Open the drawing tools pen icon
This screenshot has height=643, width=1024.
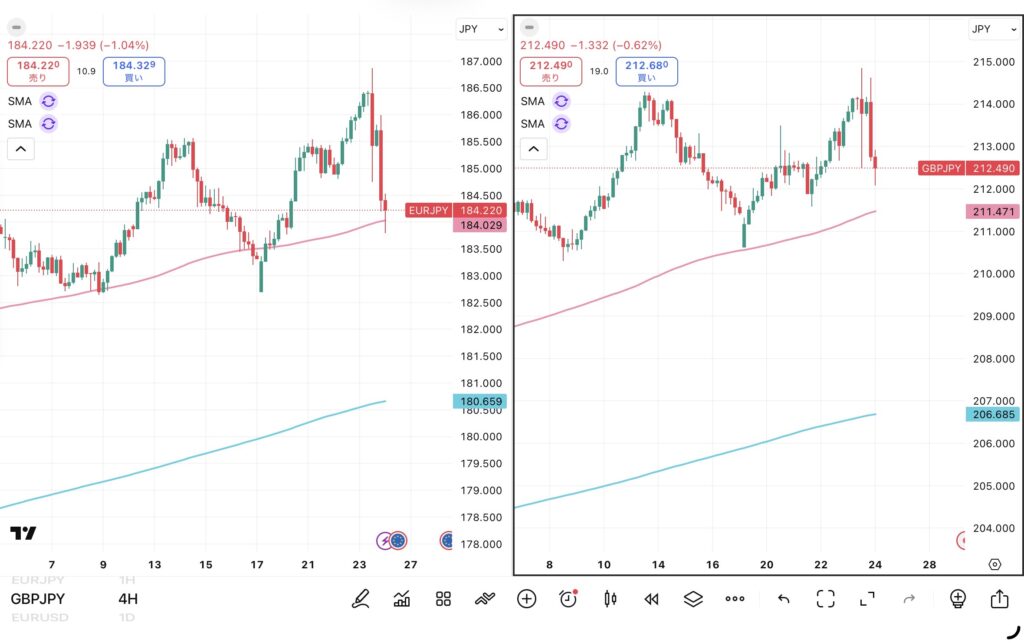pos(360,599)
